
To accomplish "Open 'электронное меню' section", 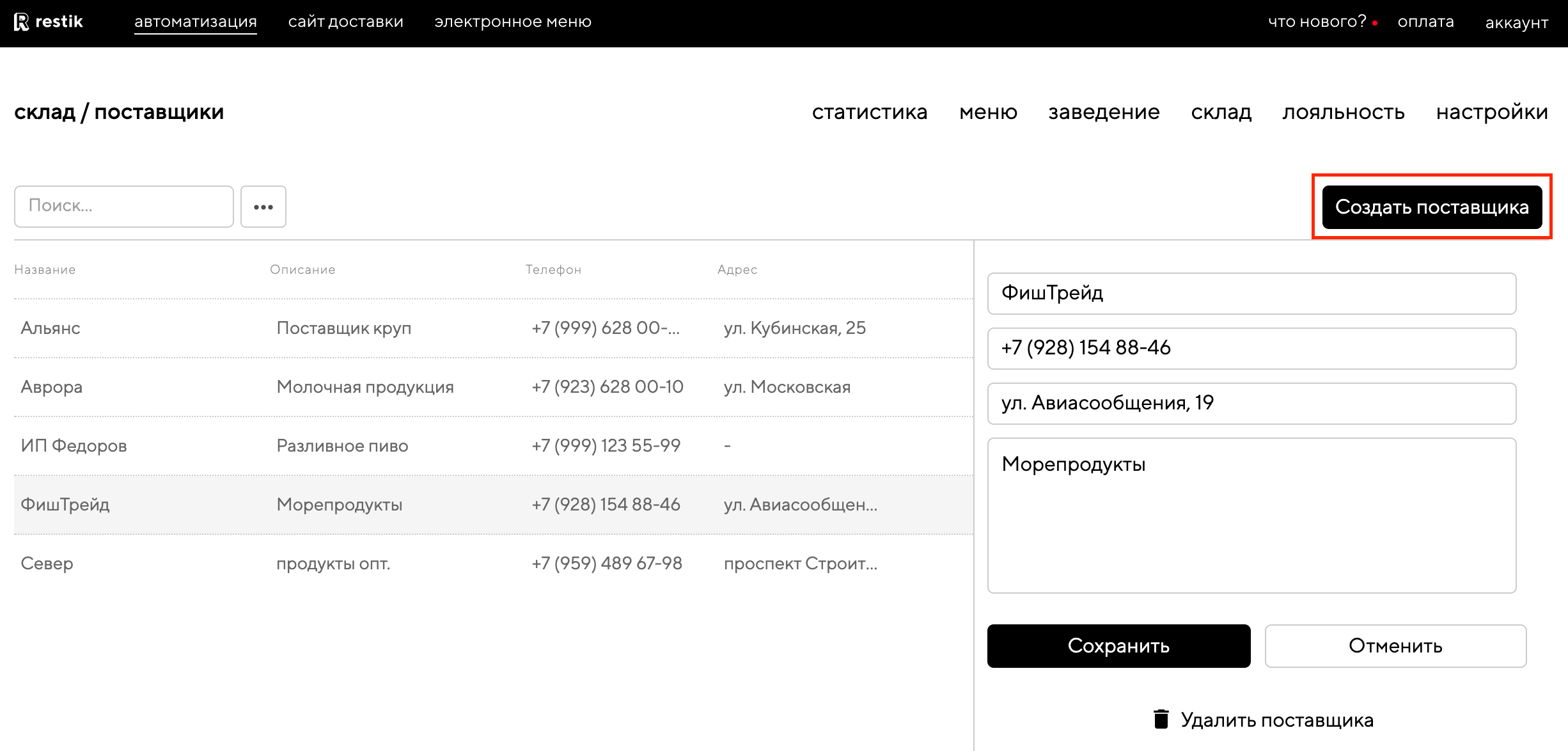I will [513, 22].
